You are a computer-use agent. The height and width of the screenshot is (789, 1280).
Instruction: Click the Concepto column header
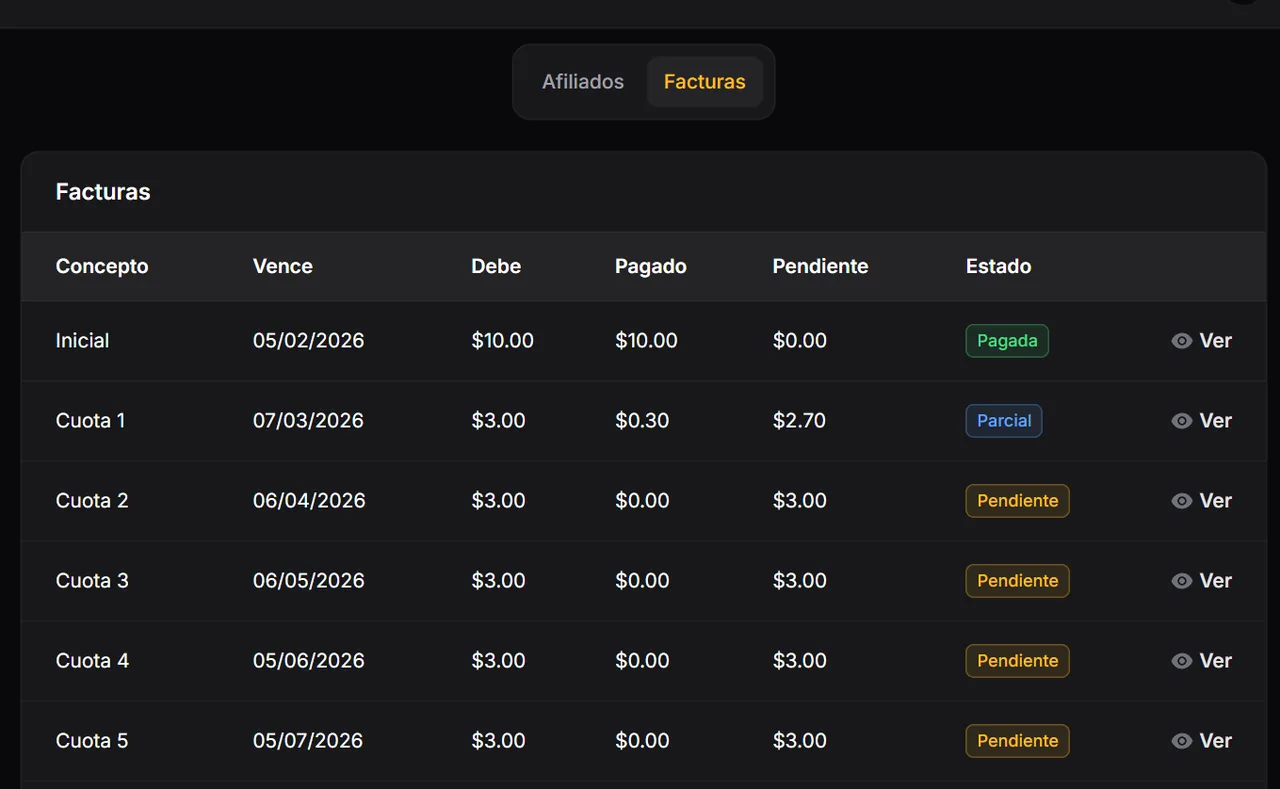point(102,266)
